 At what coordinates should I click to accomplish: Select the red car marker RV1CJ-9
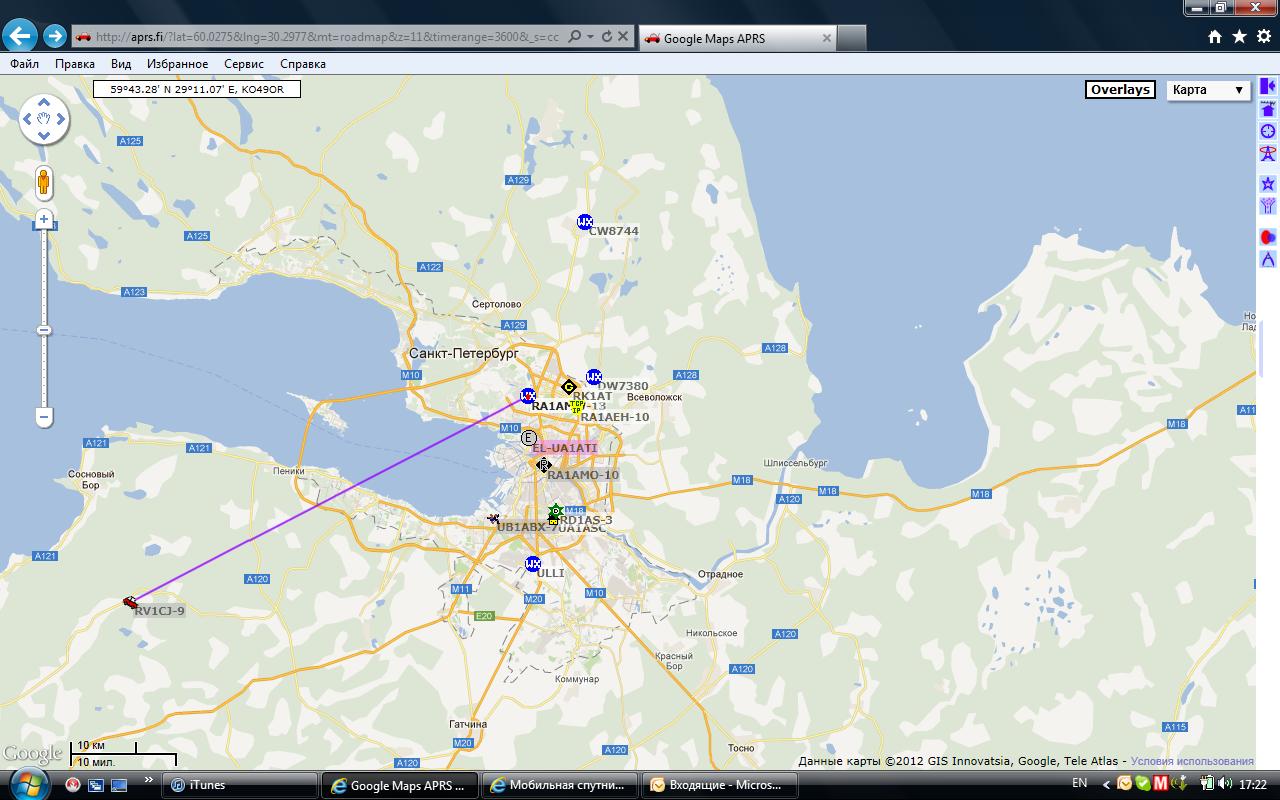coord(130,602)
